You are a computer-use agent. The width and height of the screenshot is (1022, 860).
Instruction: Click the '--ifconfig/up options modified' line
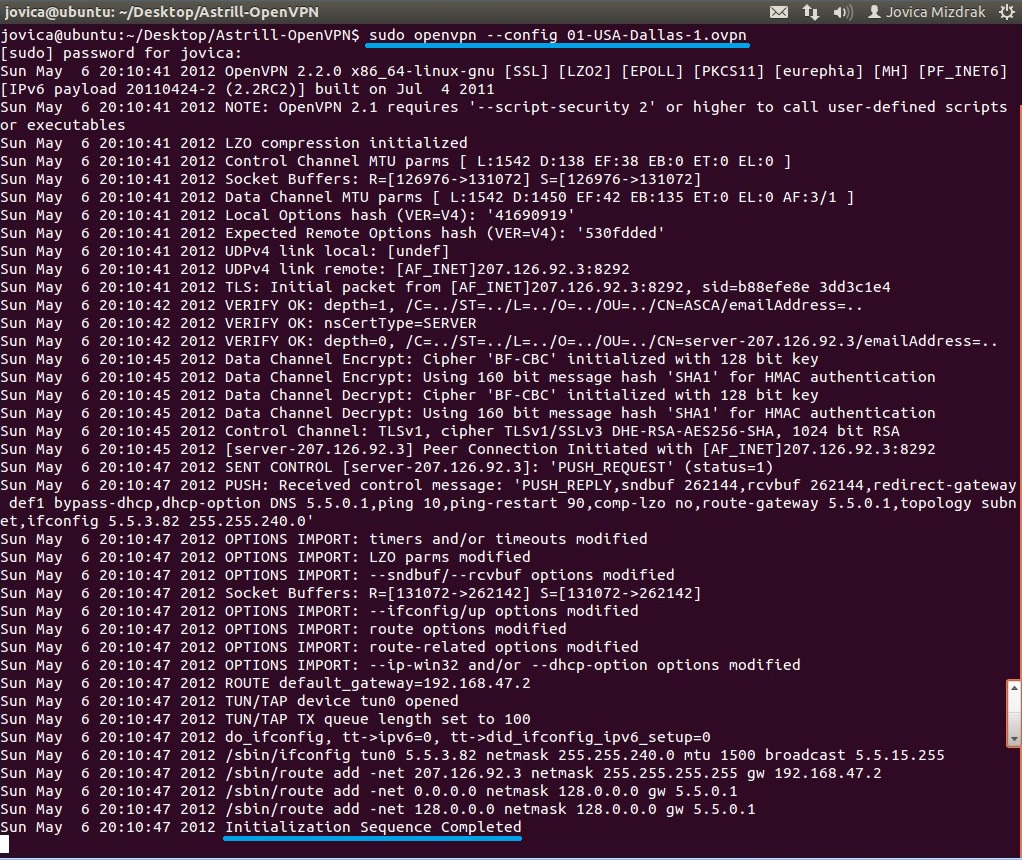click(319, 612)
